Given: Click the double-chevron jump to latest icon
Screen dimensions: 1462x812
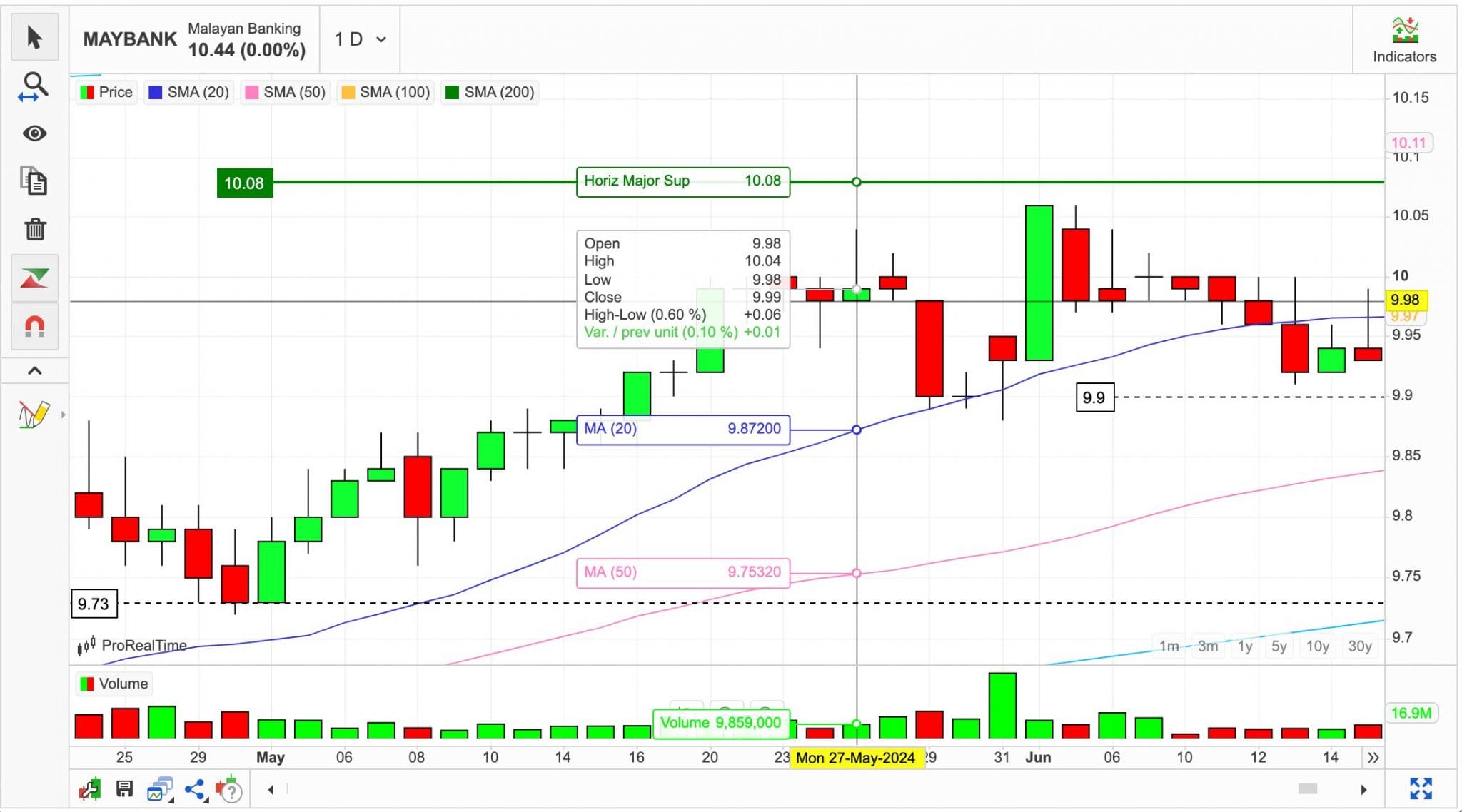Looking at the screenshot, I should (1373, 758).
